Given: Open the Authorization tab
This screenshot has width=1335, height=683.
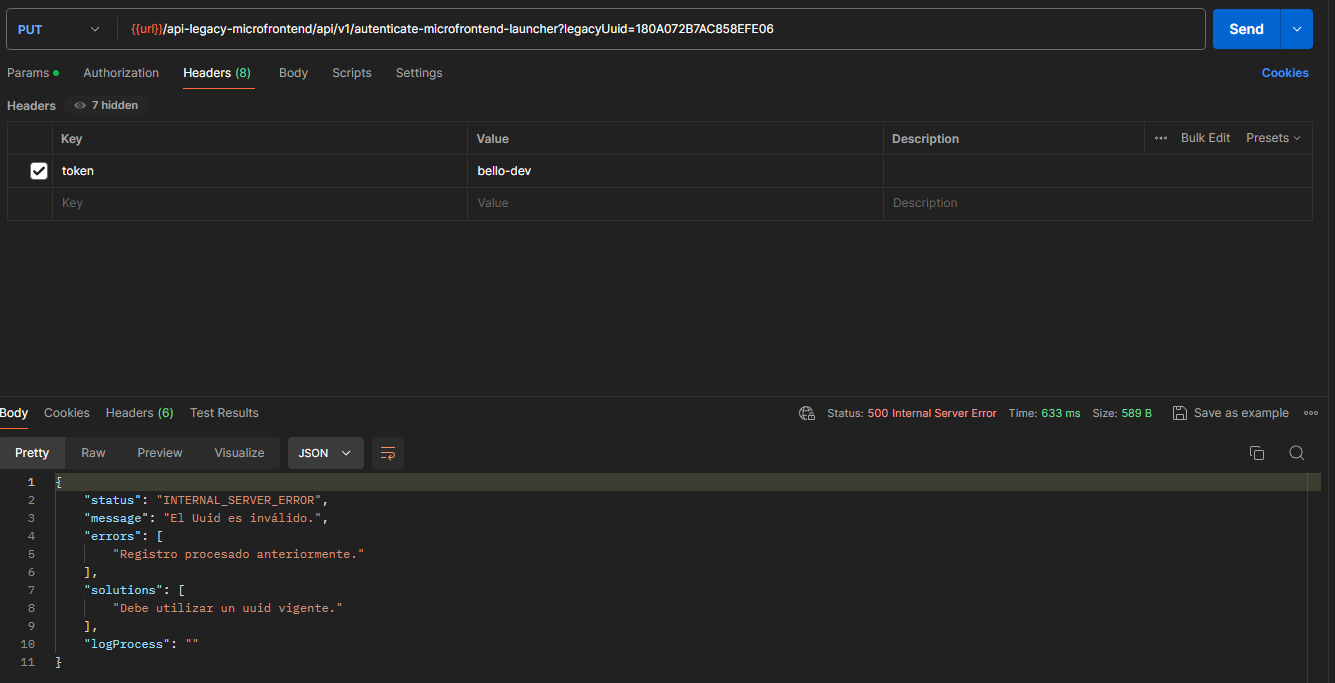Looking at the screenshot, I should pyautogui.click(x=121, y=73).
